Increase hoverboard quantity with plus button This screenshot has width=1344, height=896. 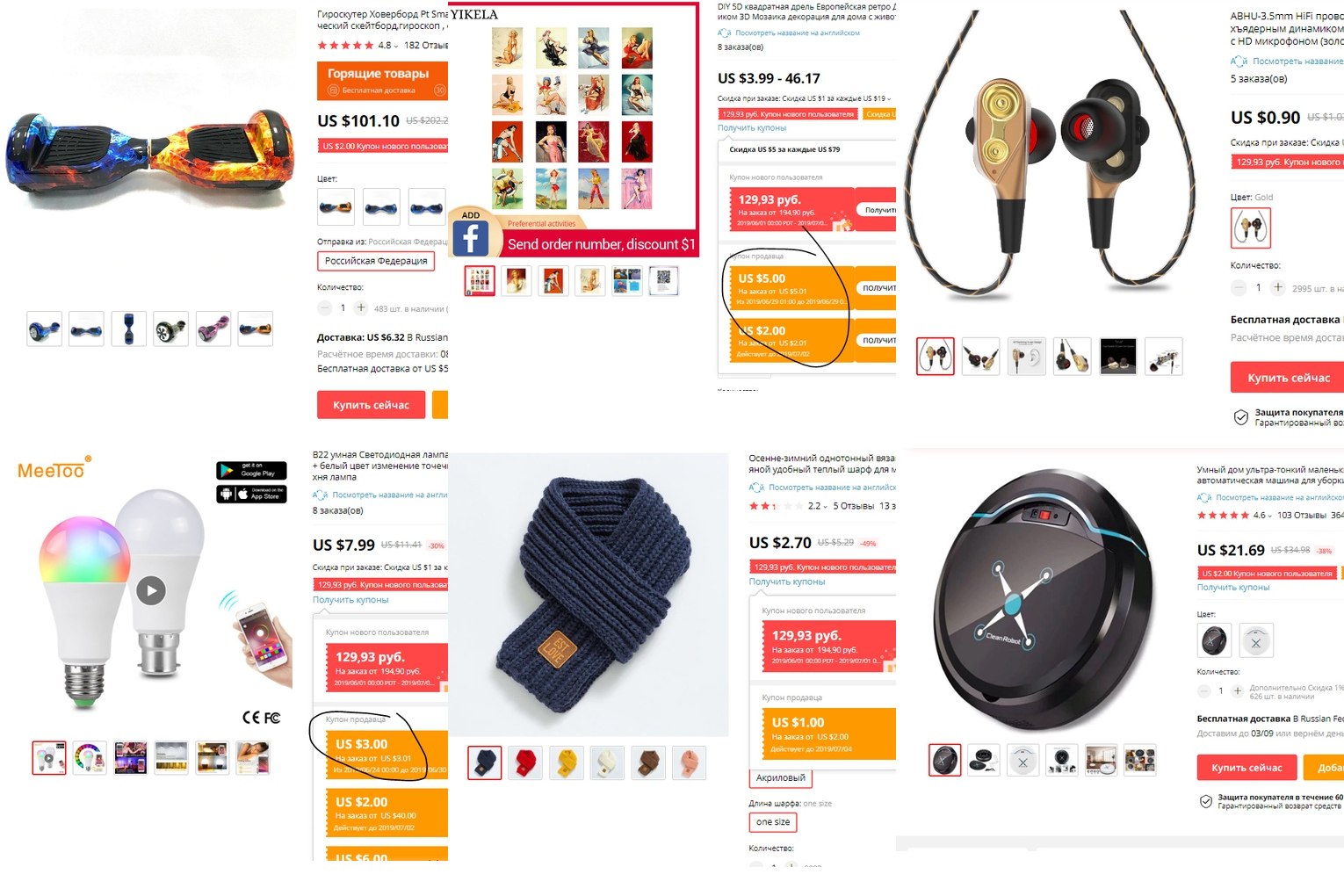coord(360,307)
